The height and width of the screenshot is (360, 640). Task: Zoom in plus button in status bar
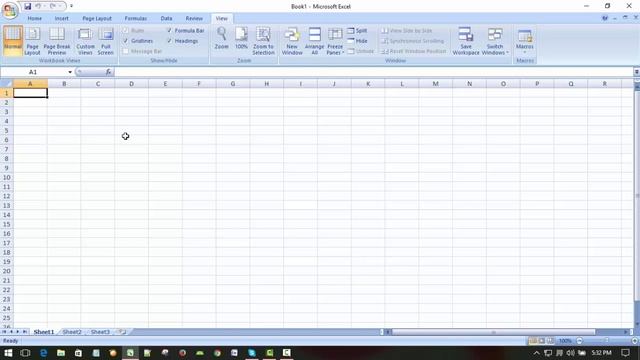[635, 341]
